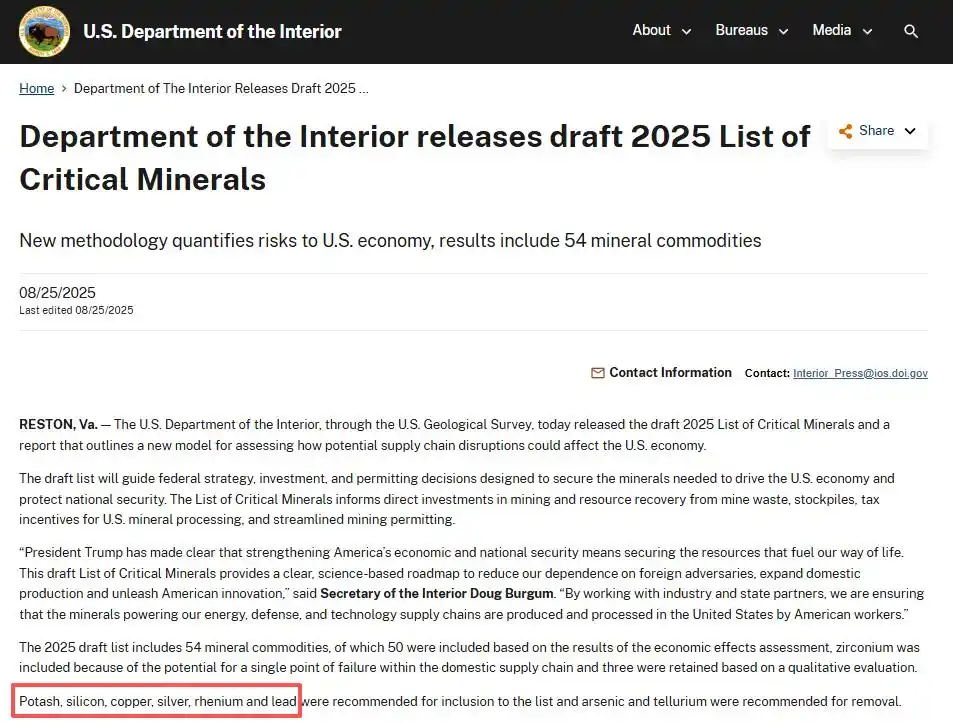Select the Media navigation item
Image resolution: width=953 pixels, height=723 pixels.
coord(831,30)
